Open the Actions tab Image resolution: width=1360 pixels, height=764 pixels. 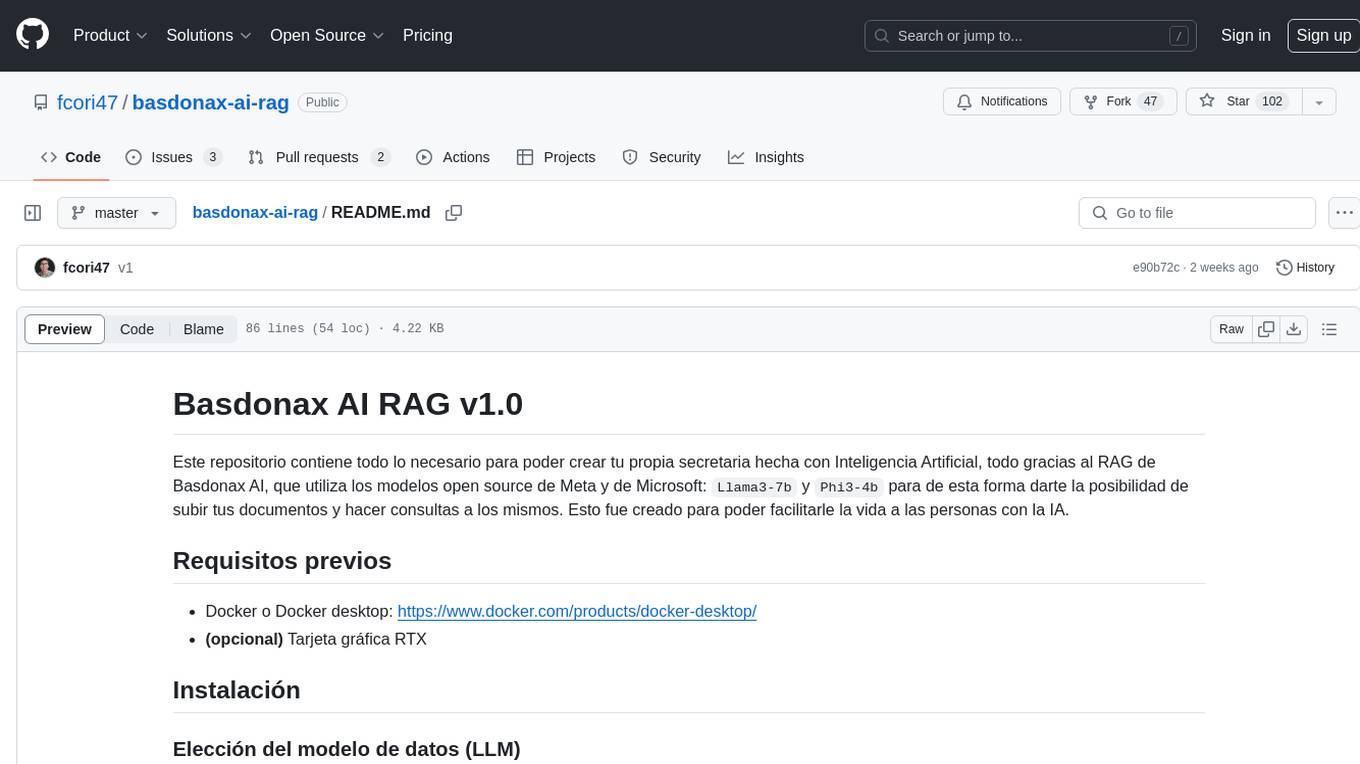click(x=452, y=157)
